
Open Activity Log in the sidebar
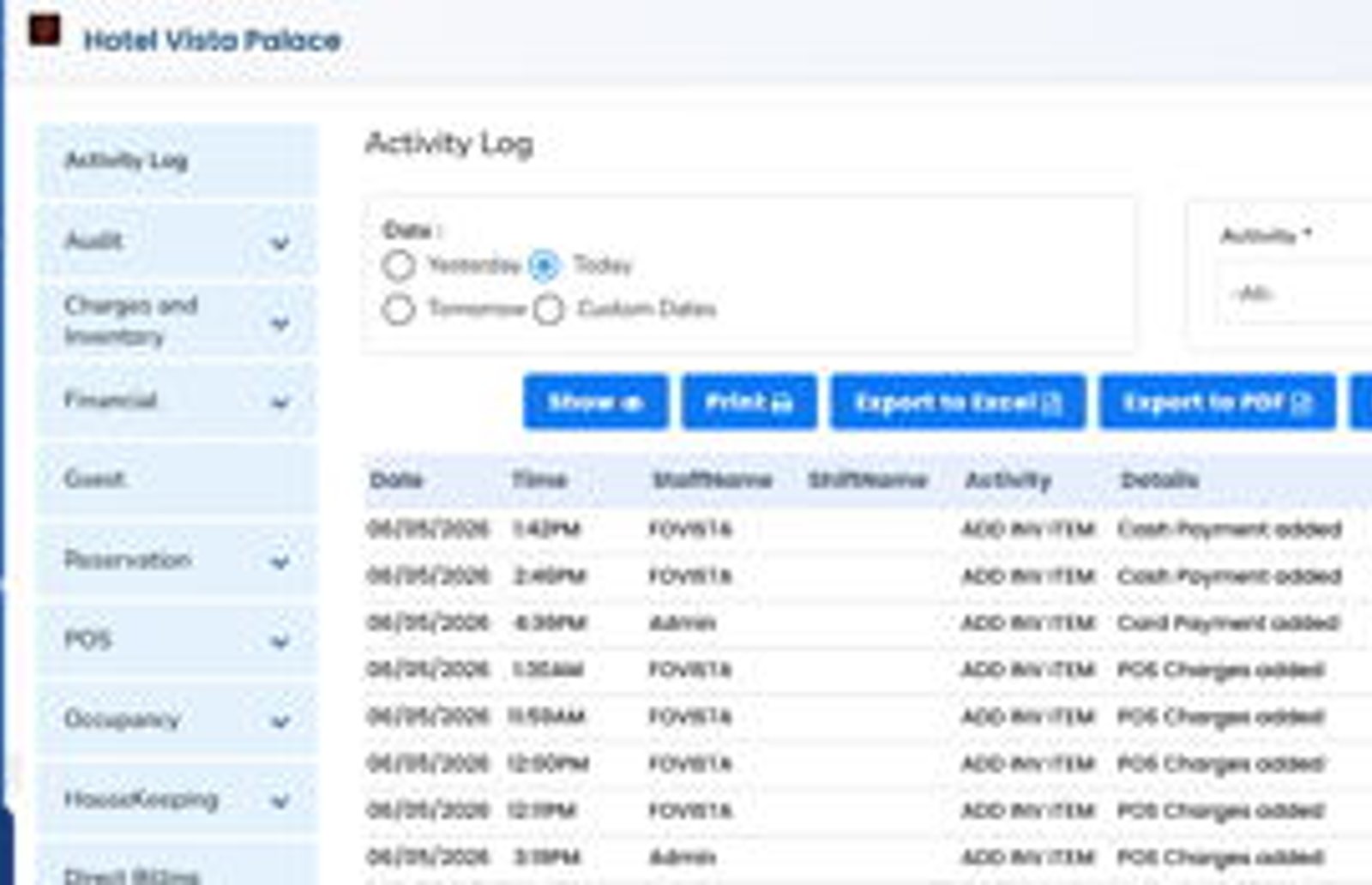177,160
